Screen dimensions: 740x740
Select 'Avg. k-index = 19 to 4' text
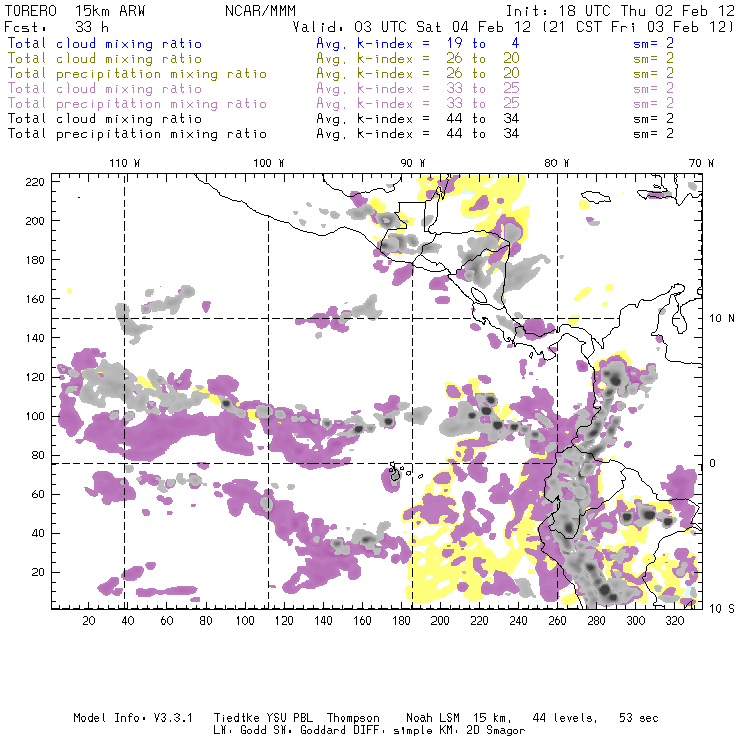point(418,43)
